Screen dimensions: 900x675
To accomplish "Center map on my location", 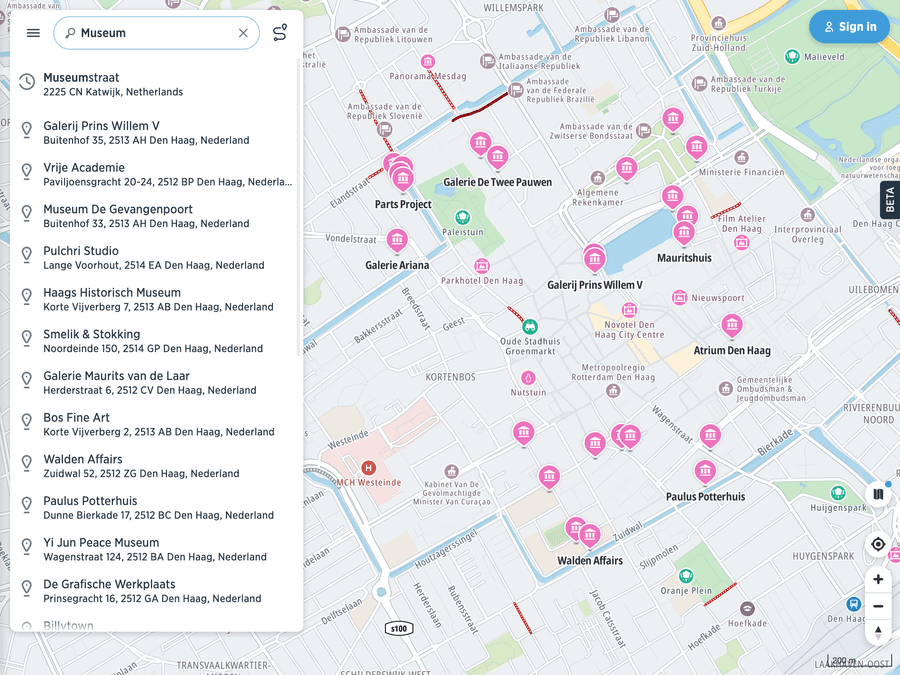I will click(x=878, y=544).
